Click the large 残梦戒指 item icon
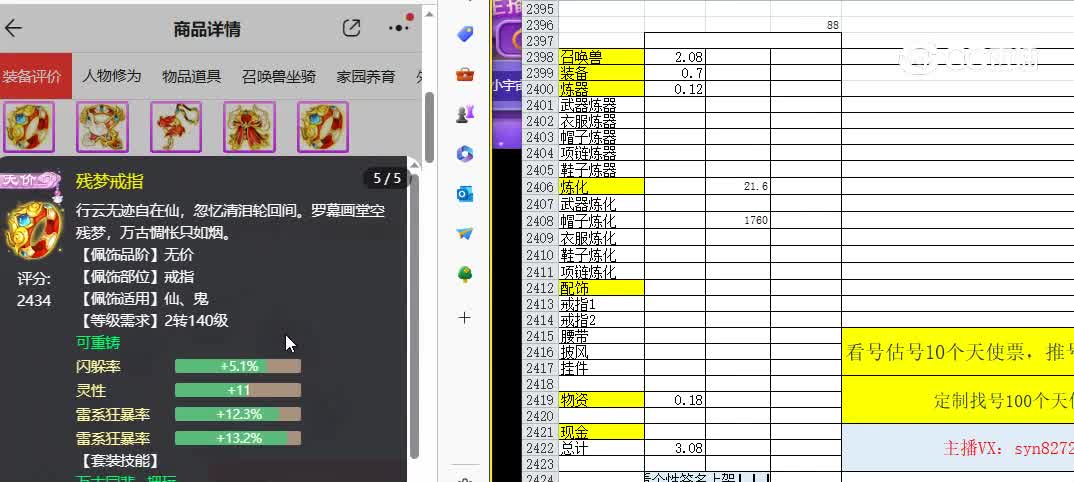This screenshot has width=1074, height=482. tap(32, 230)
